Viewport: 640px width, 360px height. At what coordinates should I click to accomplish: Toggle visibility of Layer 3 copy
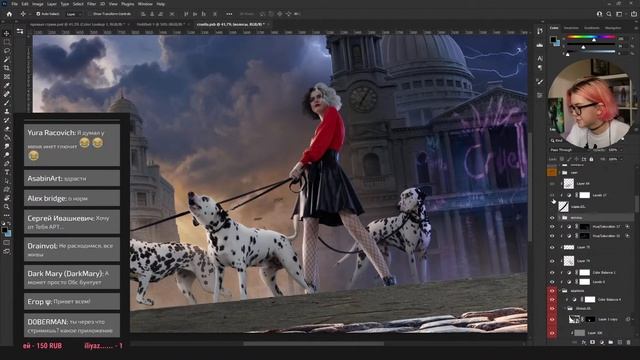pyautogui.click(x=552, y=319)
